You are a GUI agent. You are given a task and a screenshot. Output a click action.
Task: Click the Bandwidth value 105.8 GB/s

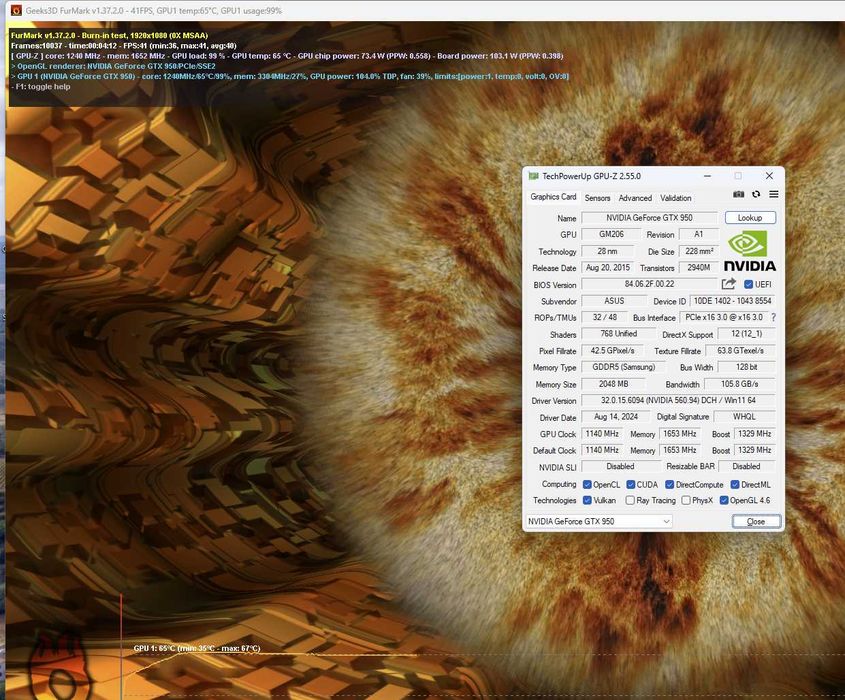coord(739,384)
